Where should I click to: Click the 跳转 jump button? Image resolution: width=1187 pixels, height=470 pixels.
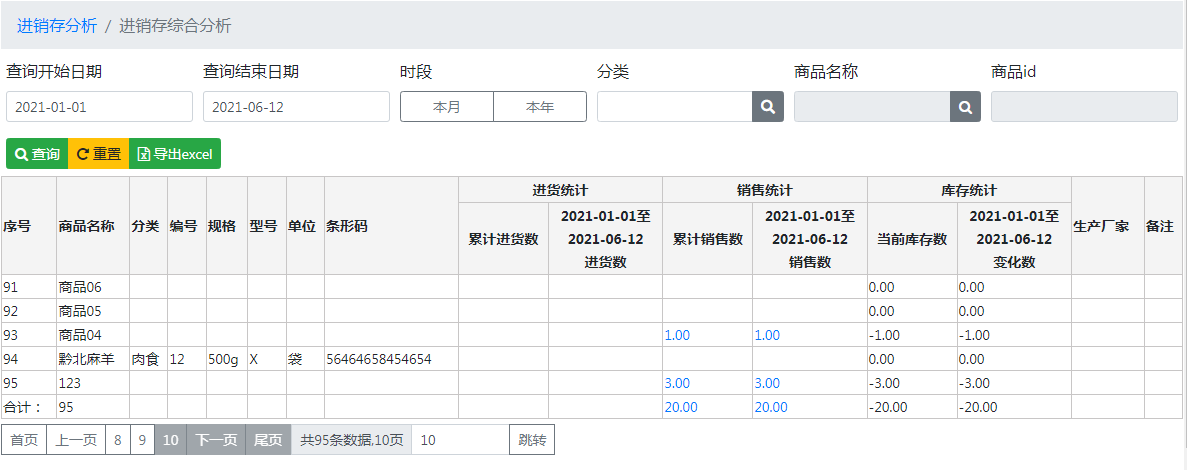tap(532, 440)
